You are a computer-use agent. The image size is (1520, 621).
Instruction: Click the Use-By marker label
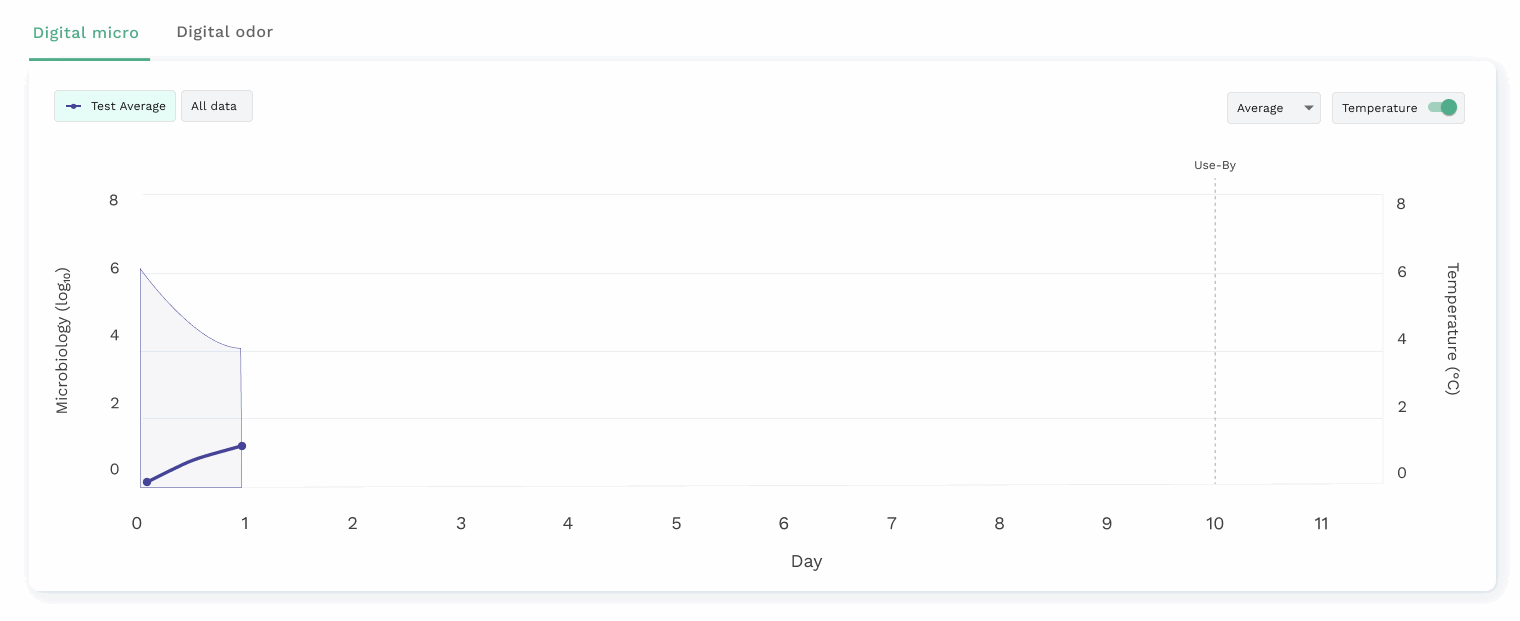(x=1214, y=165)
